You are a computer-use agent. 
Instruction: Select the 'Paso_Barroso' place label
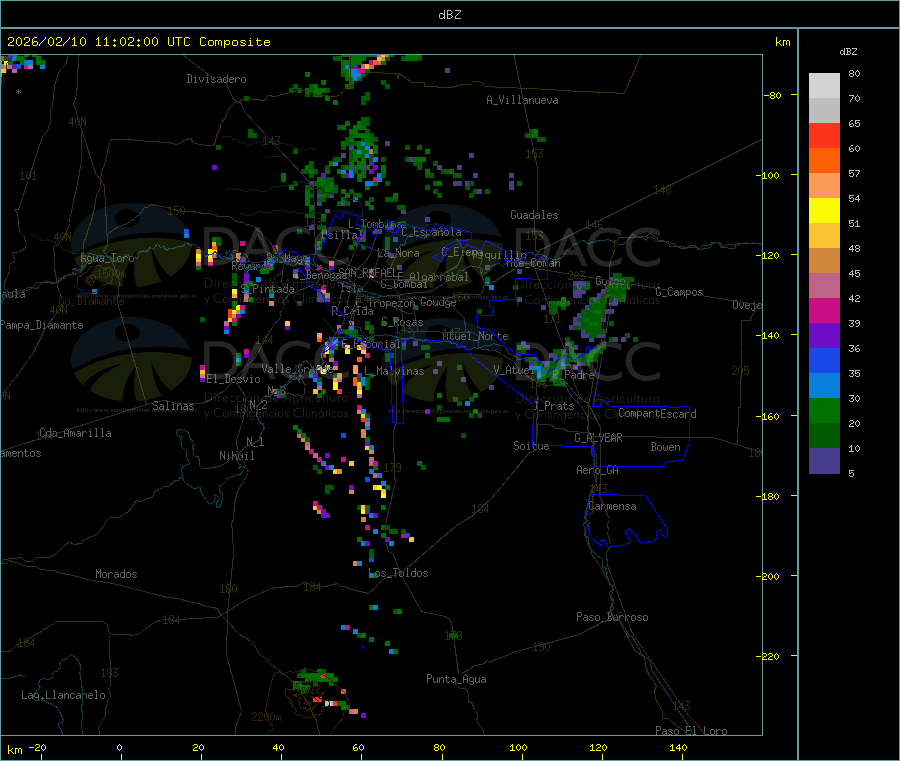pos(612,617)
